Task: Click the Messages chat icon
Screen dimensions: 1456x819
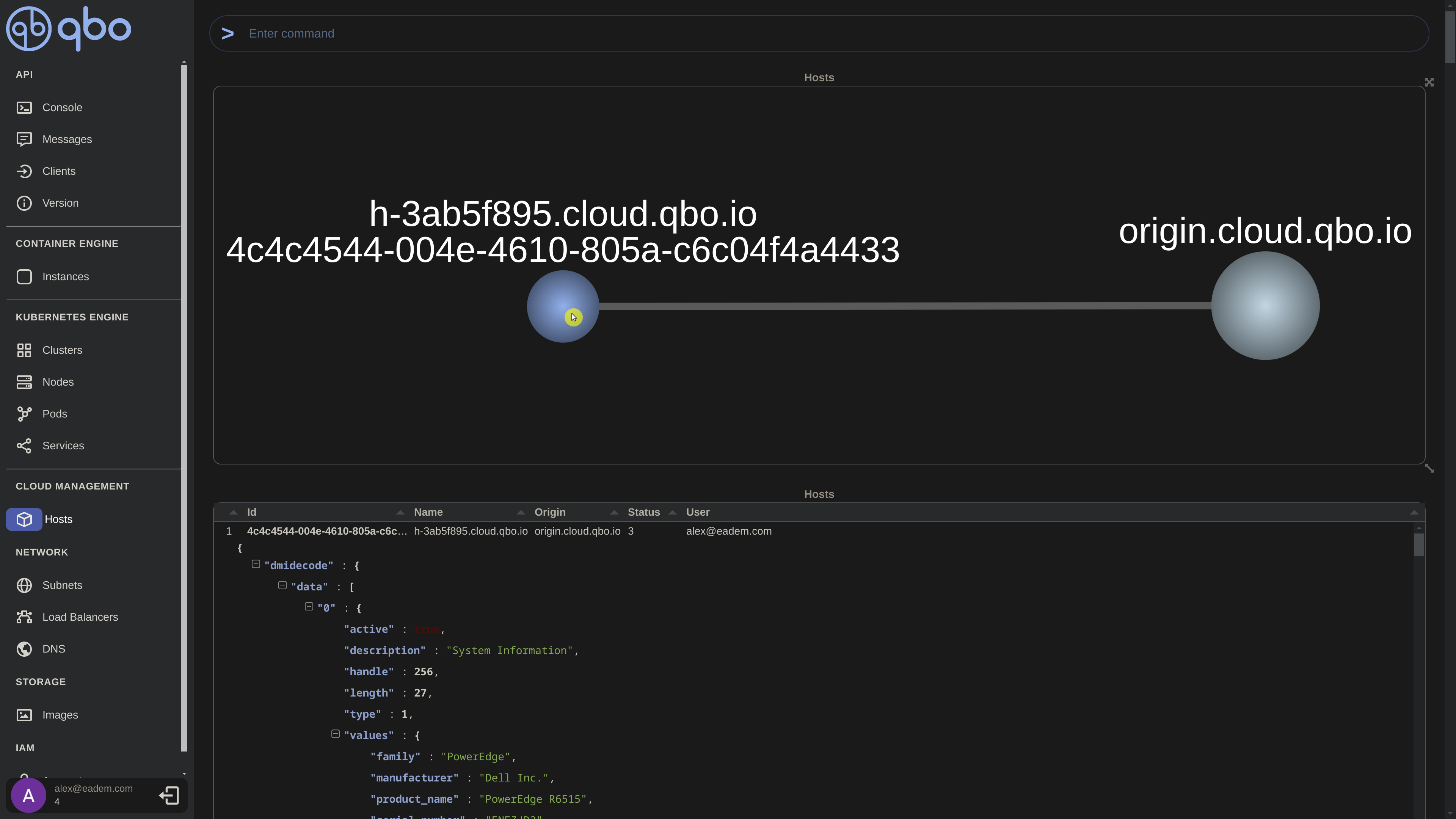Action: [24, 139]
